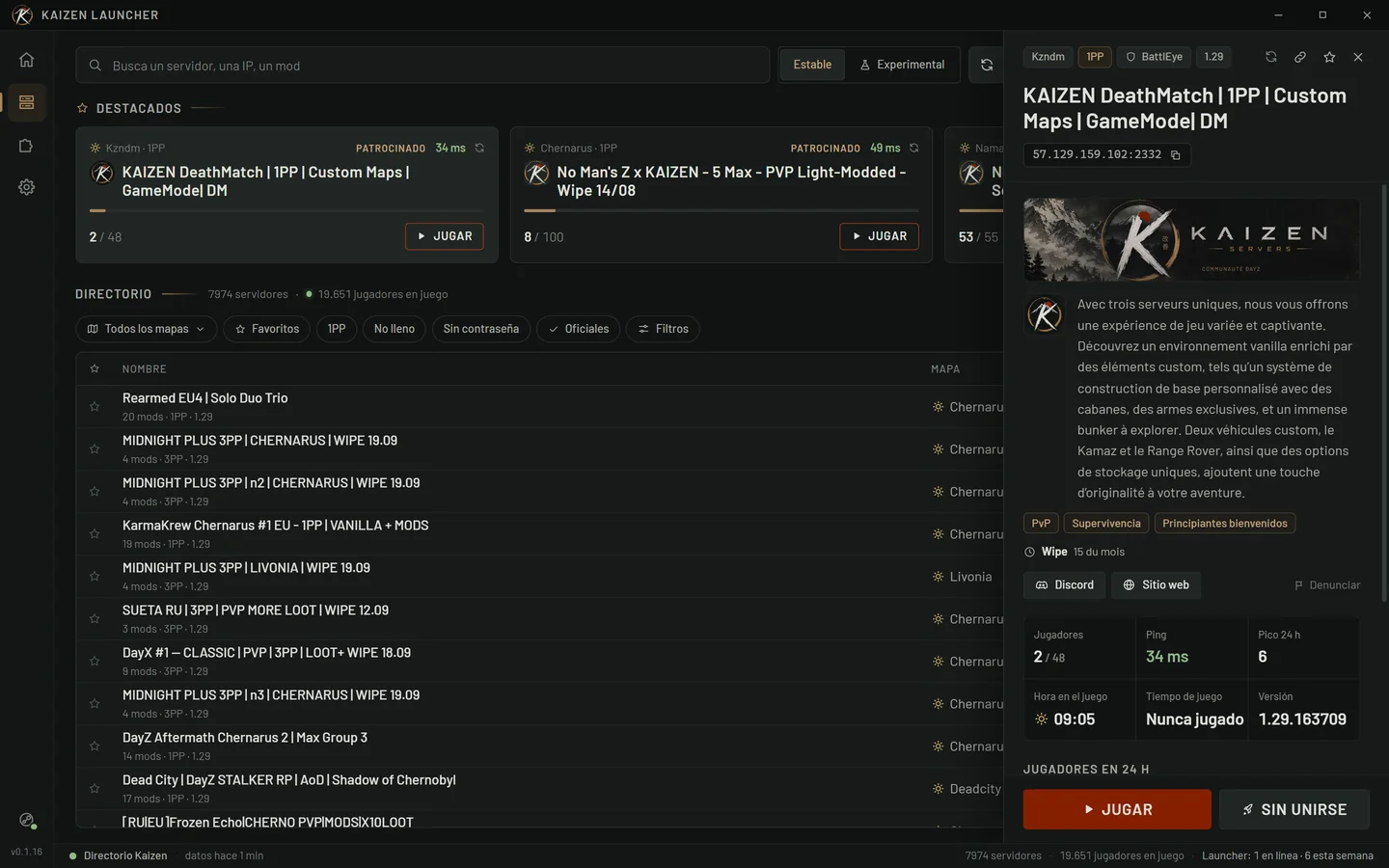The width and height of the screenshot is (1389, 868).
Task: Sort the list by the NOMBRE column
Action: pos(145,369)
